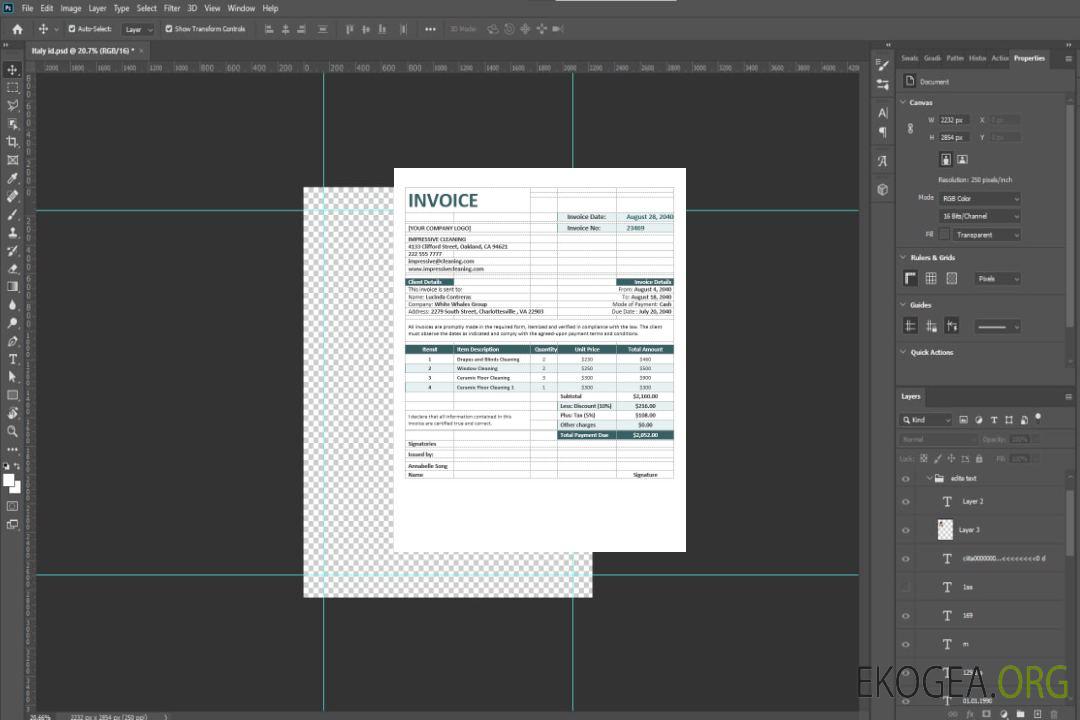Open the 3D panel icon
Image resolution: width=1080 pixels, height=720 pixels.
(883, 189)
